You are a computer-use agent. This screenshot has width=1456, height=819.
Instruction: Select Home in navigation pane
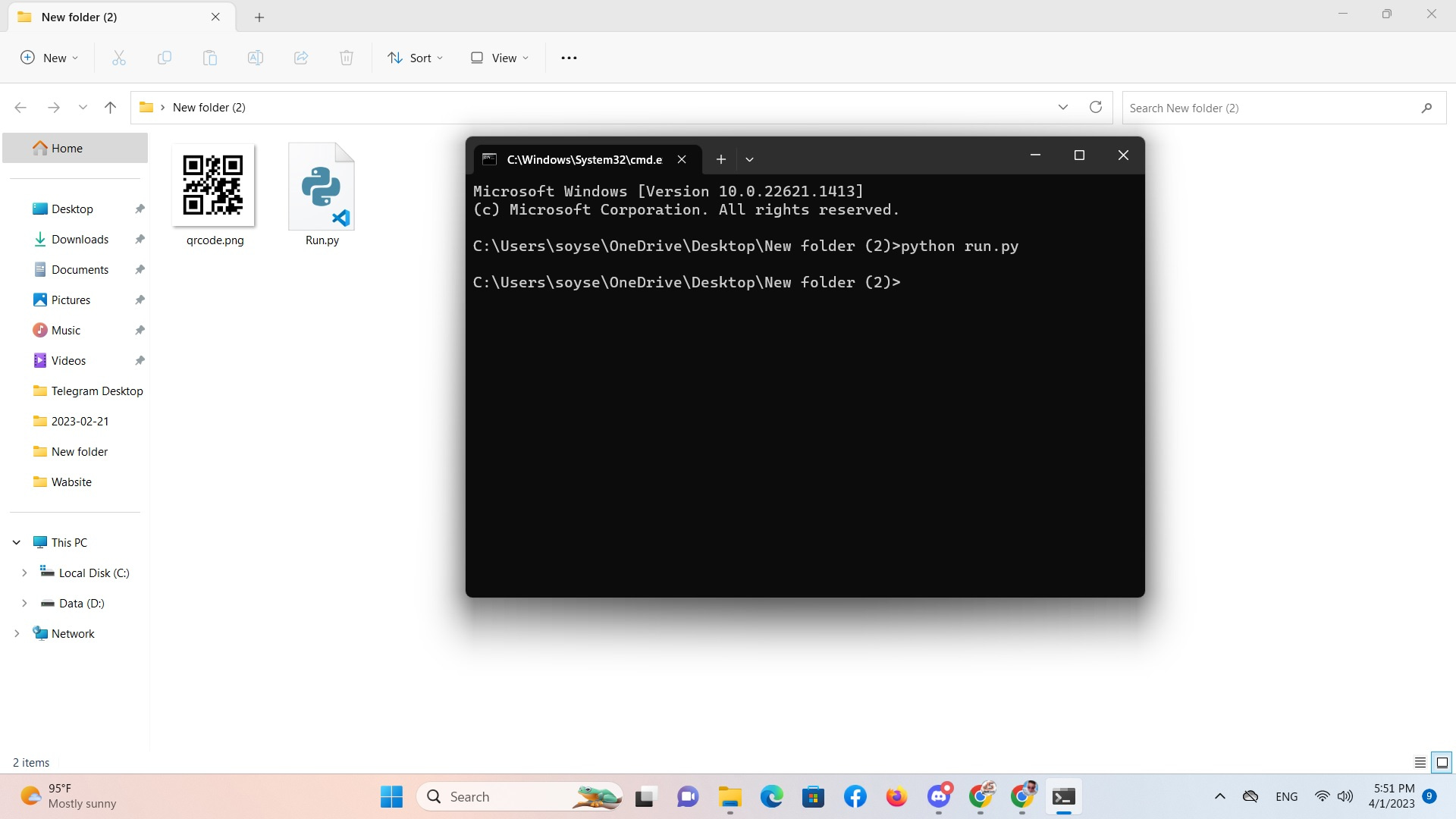(x=75, y=148)
